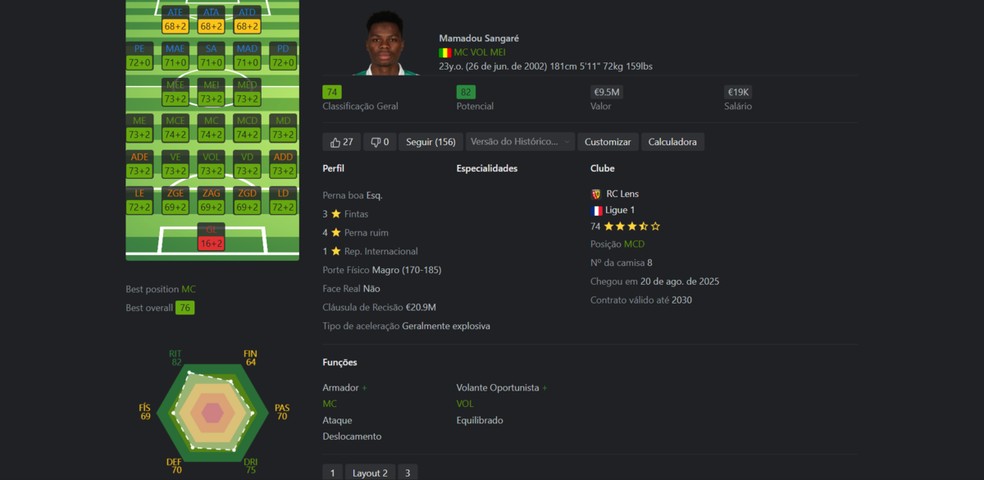This screenshot has height=480, width=984.
Task: Open the Customizar button
Action: click(607, 142)
